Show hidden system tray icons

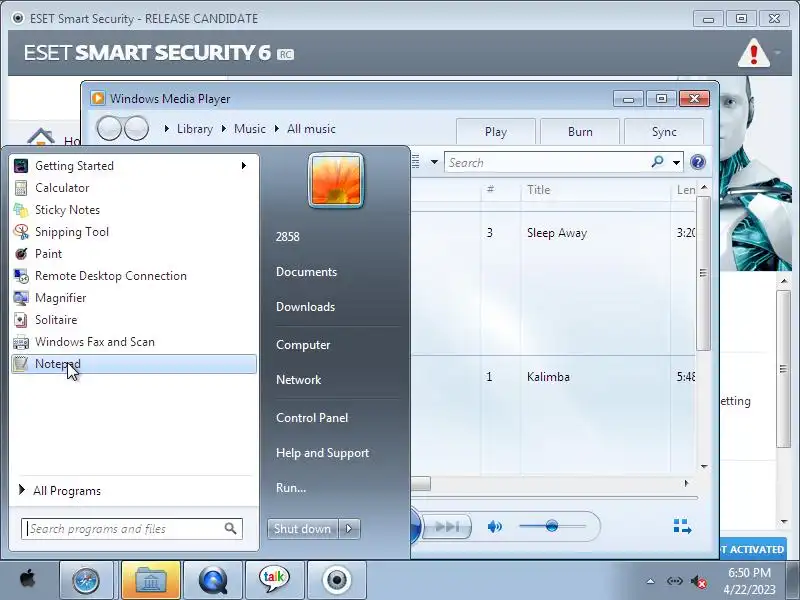pyautogui.click(x=651, y=581)
